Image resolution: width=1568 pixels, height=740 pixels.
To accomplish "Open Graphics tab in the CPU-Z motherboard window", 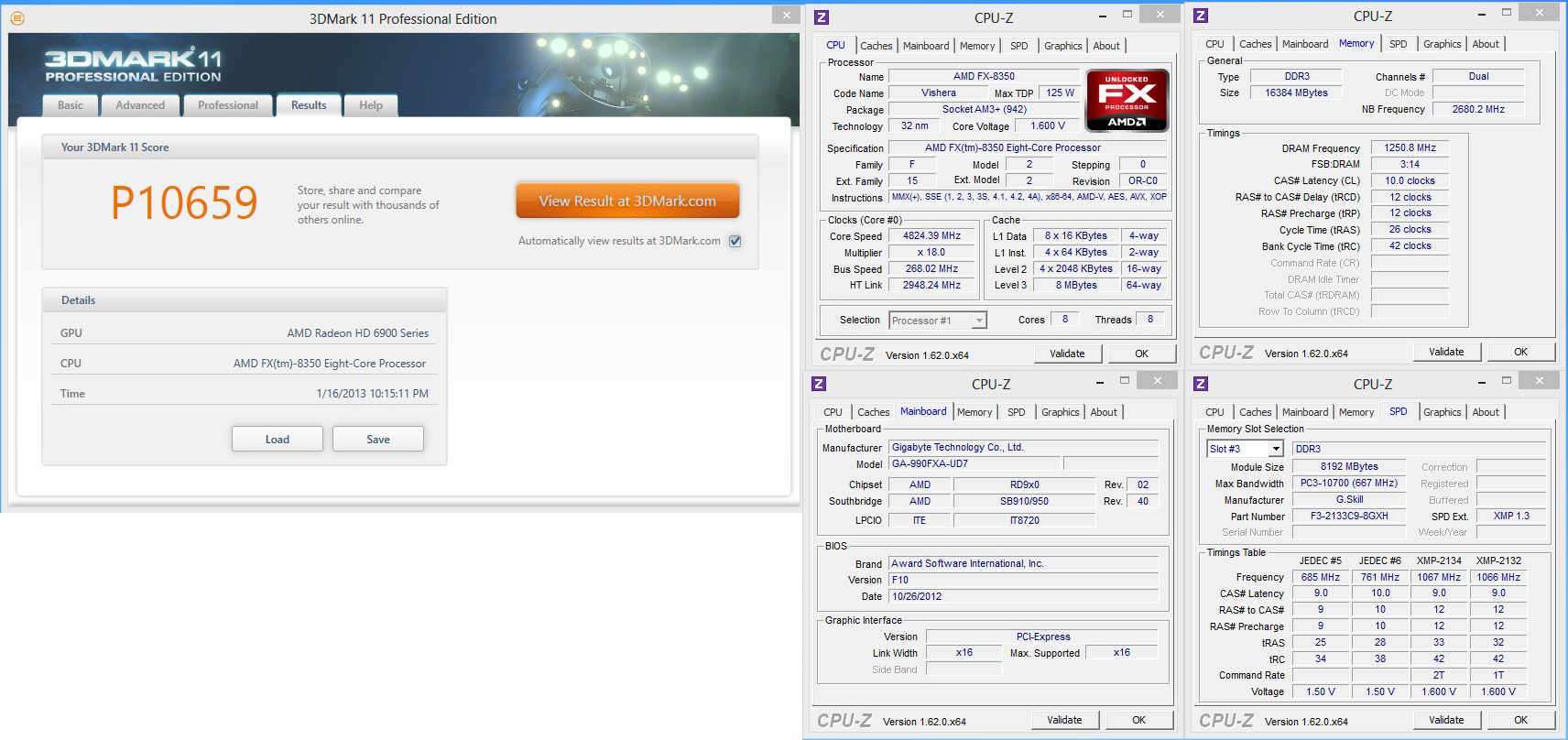I will click(x=1060, y=412).
